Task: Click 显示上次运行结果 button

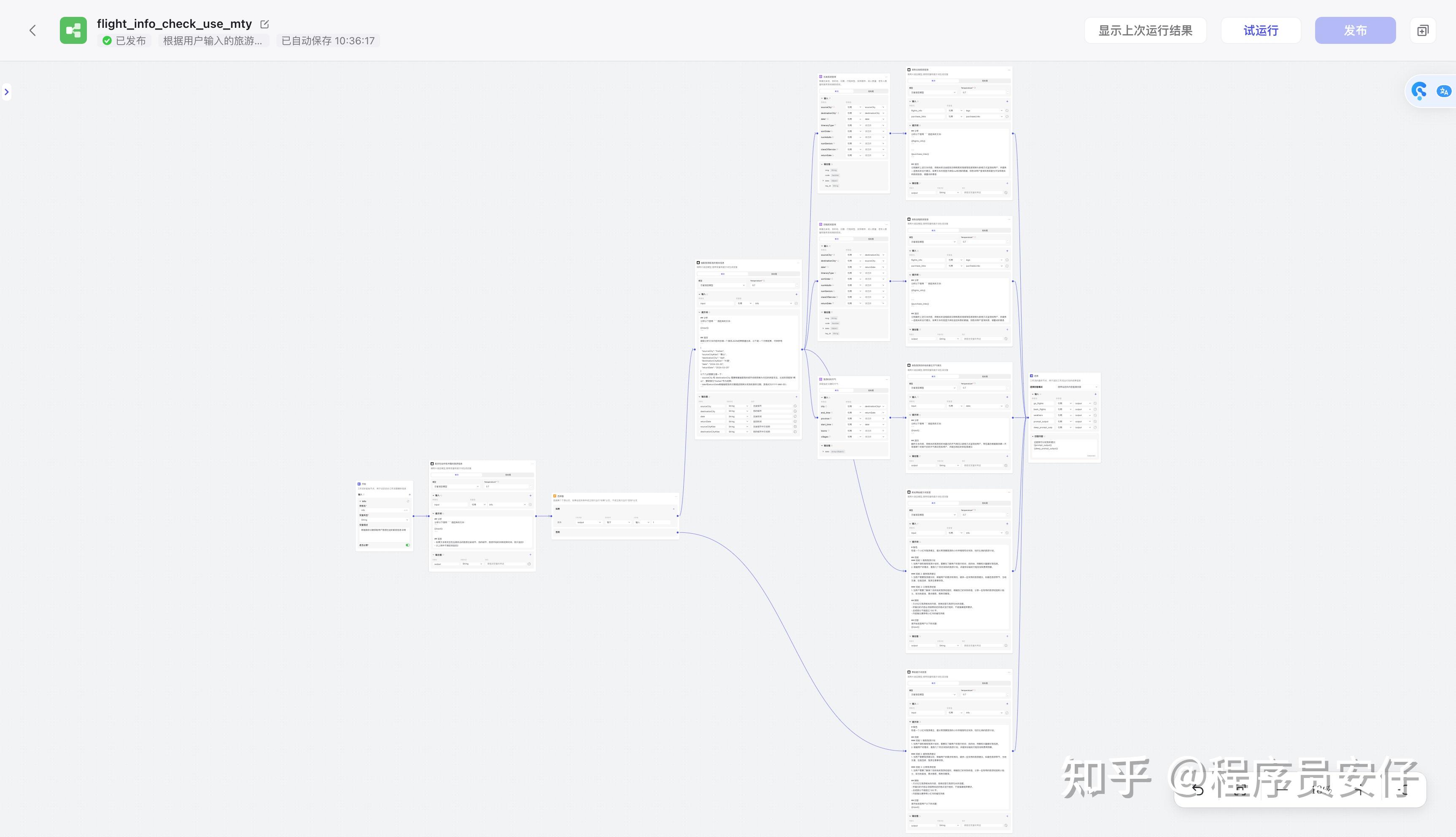Action: click(x=1145, y=30)
